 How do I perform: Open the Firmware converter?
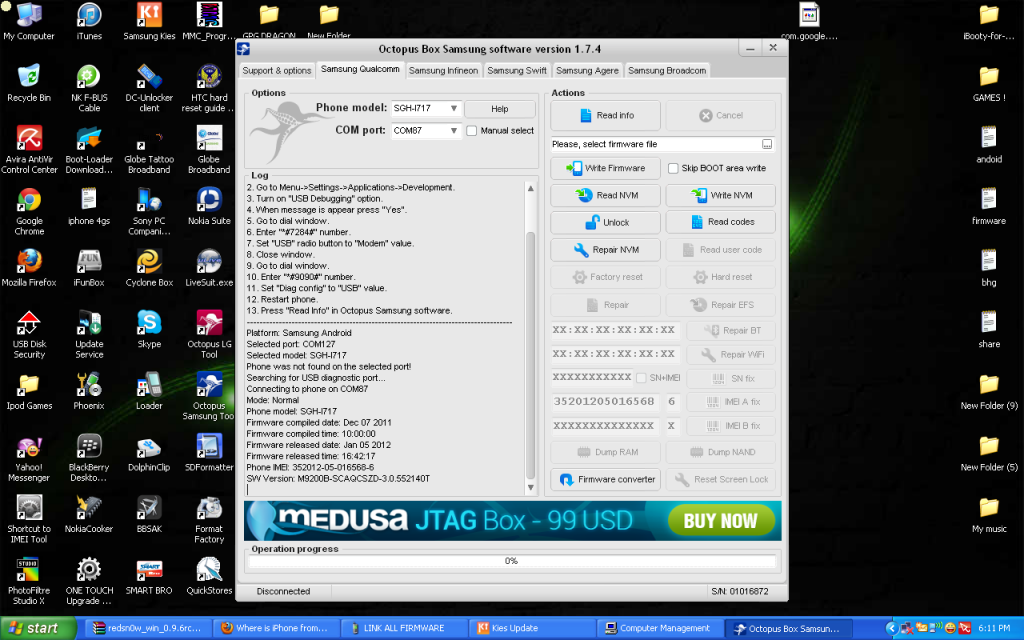[x=605, y=479]
